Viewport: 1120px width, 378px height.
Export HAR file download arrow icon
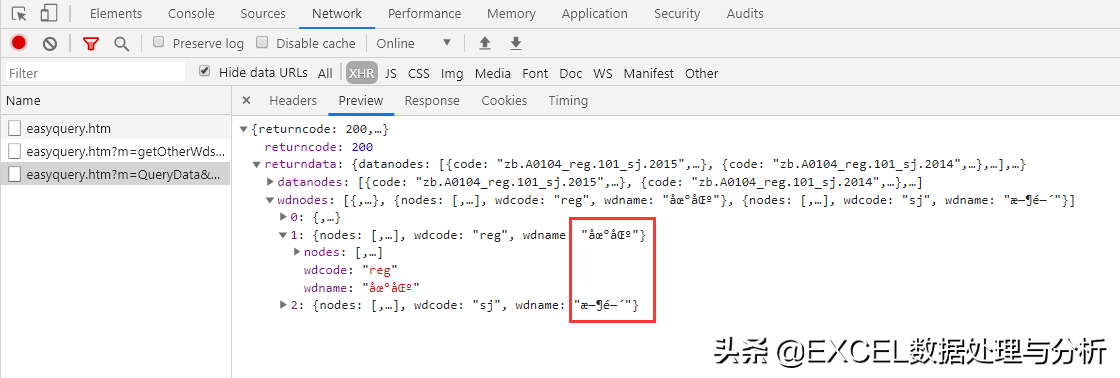(516, 44)
